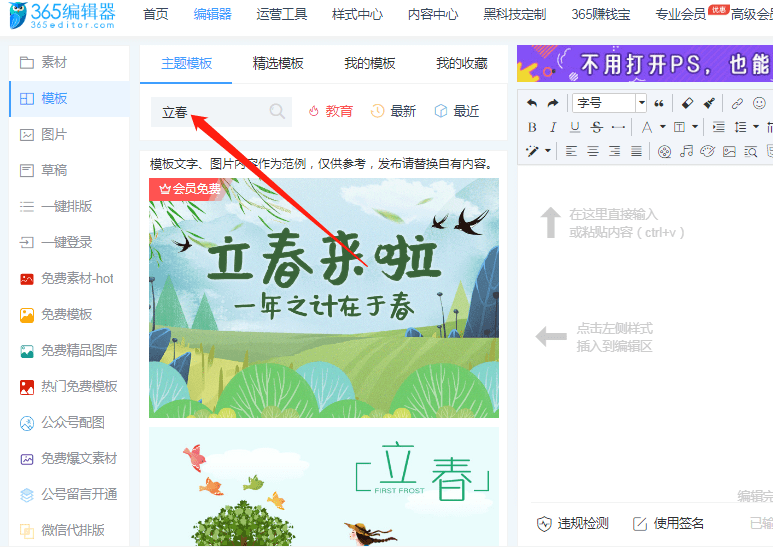
Task: Insert a blockquote with the quote icon
Action: [x=659, y=103]
